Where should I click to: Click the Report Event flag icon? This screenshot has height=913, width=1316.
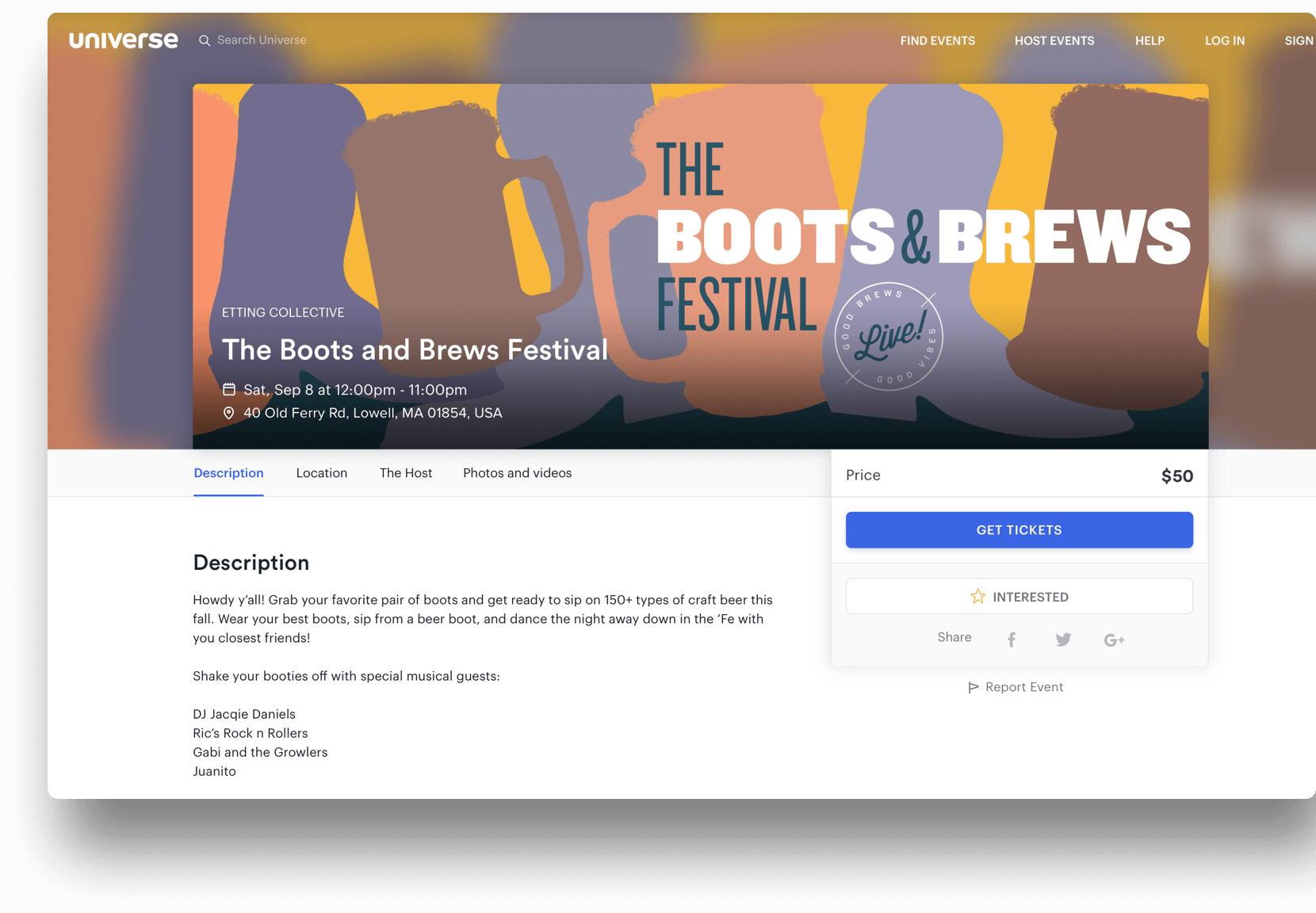pos(974,687)
